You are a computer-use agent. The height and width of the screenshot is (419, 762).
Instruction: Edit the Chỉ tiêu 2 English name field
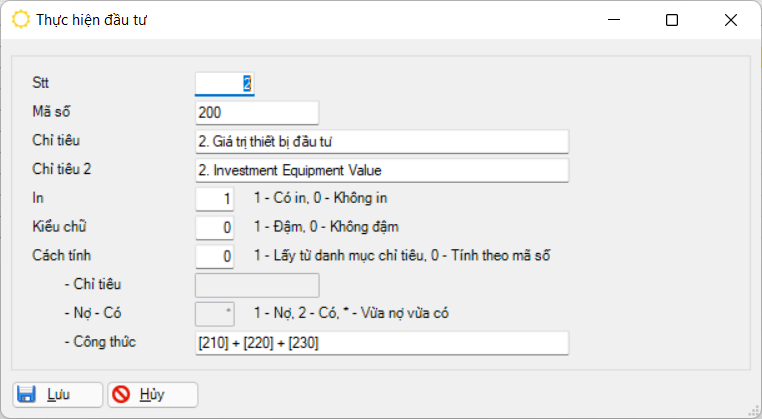(x=381, y=170)
